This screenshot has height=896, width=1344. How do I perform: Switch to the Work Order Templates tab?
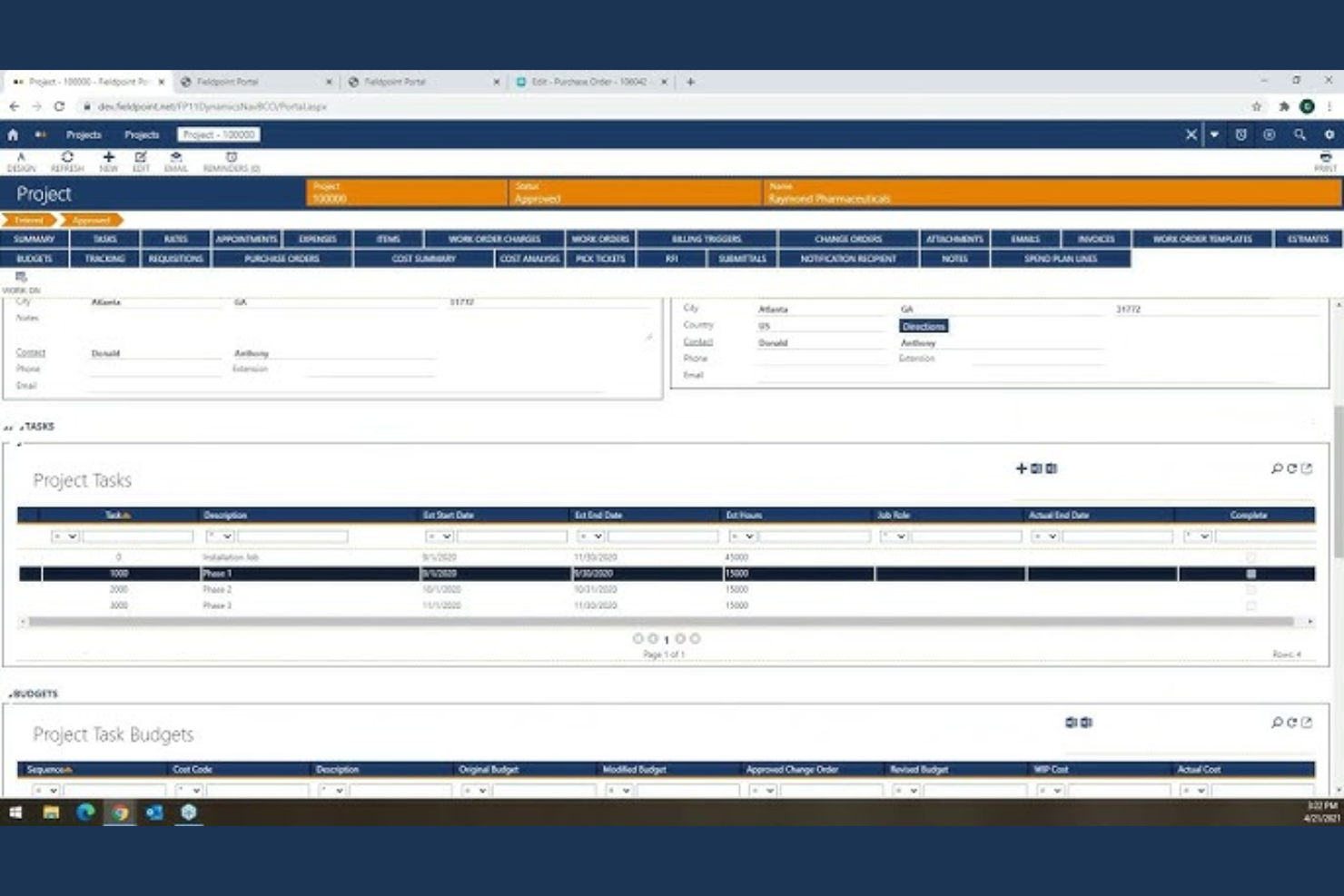pos(1202,239)
